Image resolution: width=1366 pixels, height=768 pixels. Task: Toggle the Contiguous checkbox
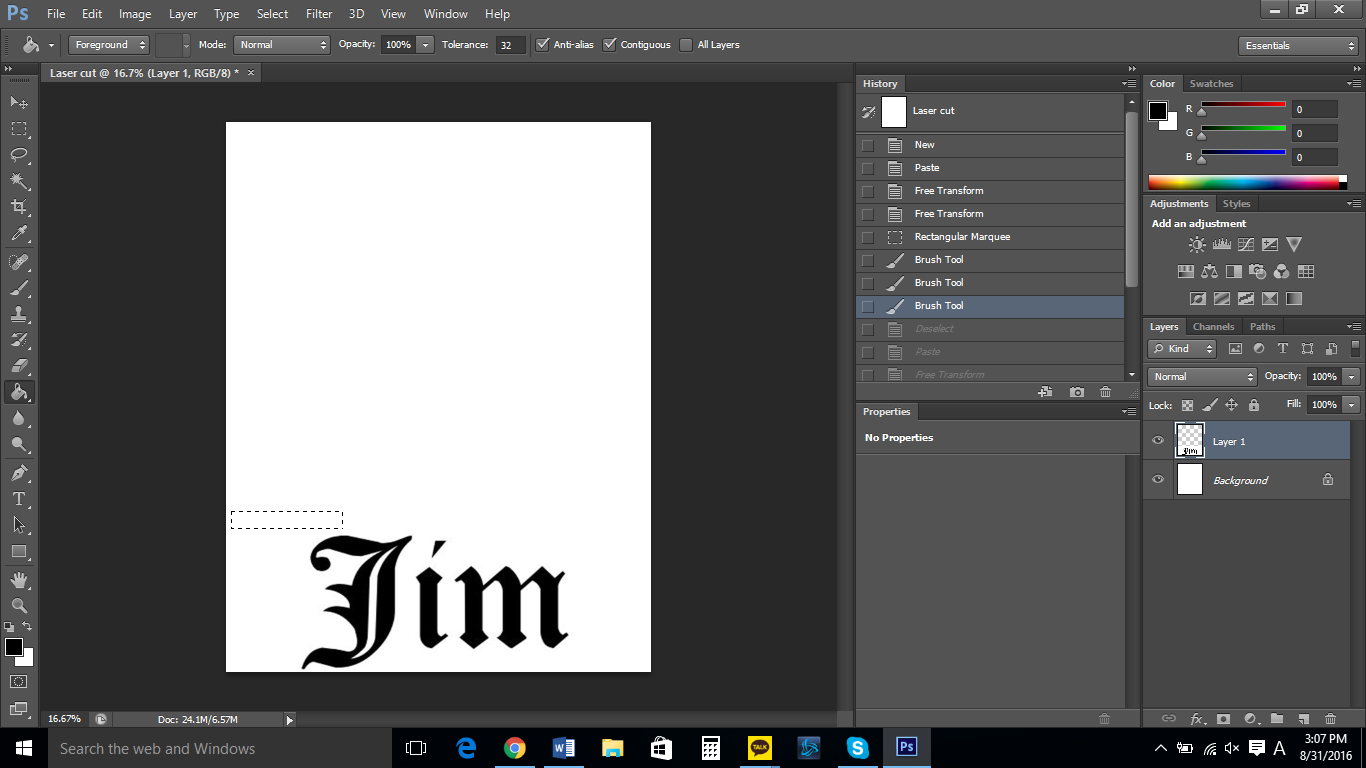(x=610, y=44)
